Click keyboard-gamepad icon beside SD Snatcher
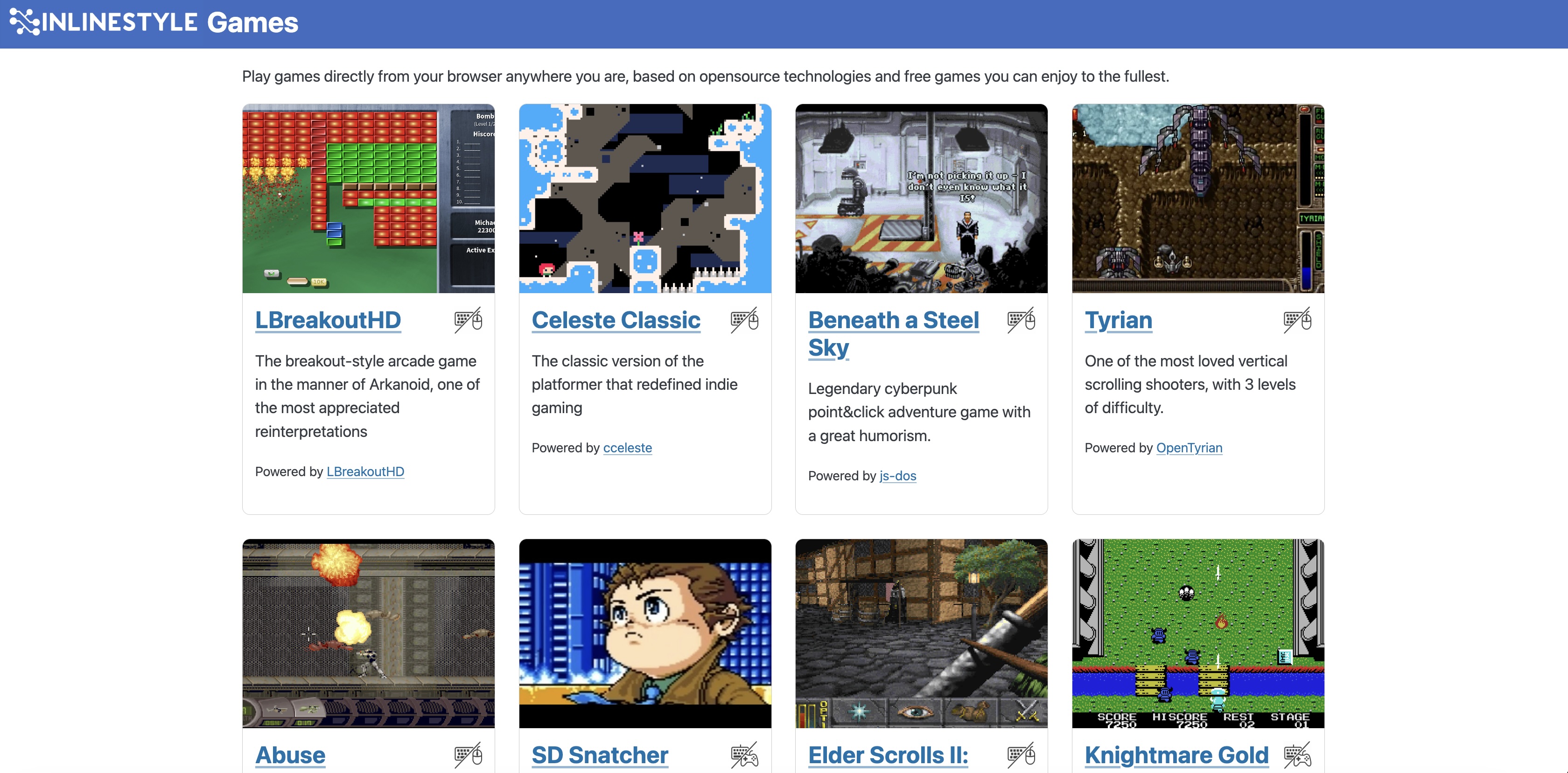Image resolution: width=1568 pixels, height=773 pixels. coord(744,755)
